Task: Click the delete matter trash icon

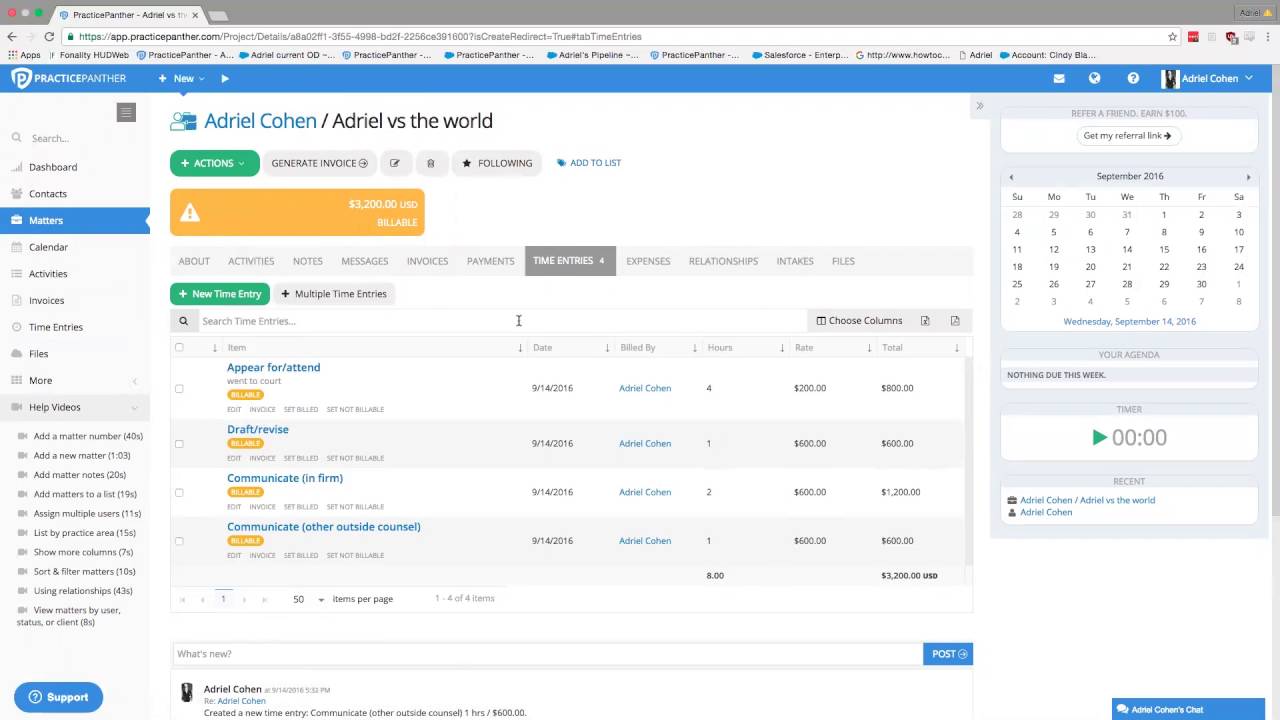Action: (431, 163)
